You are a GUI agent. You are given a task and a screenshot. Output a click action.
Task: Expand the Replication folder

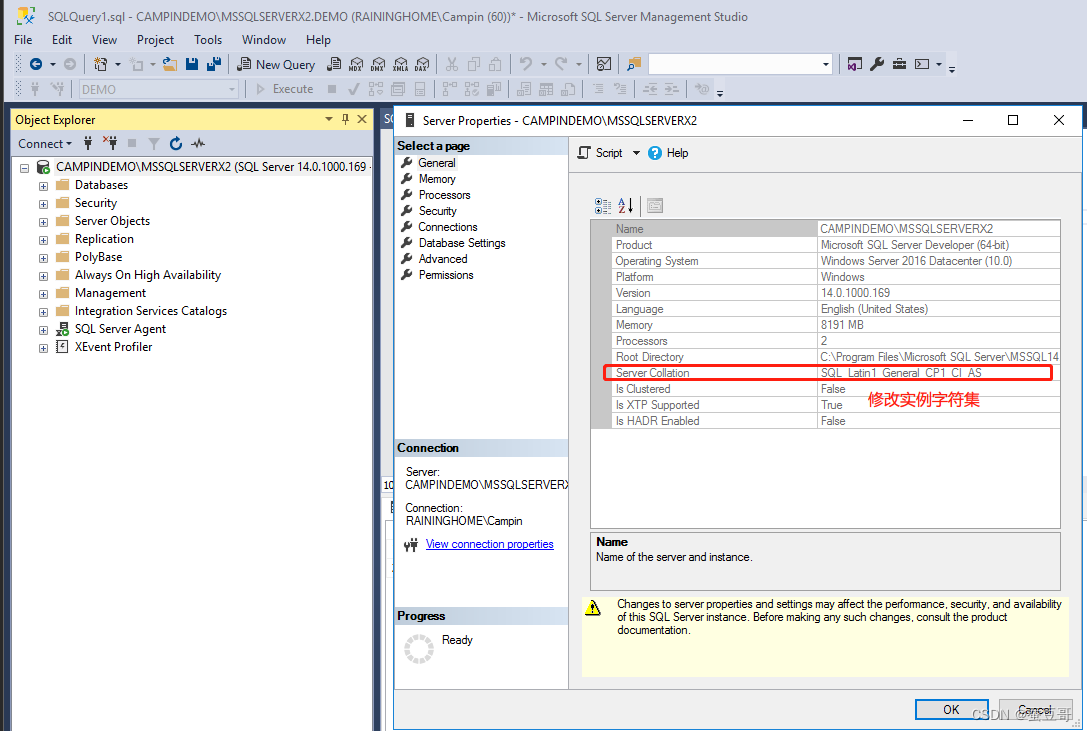(x=43, y=240)
